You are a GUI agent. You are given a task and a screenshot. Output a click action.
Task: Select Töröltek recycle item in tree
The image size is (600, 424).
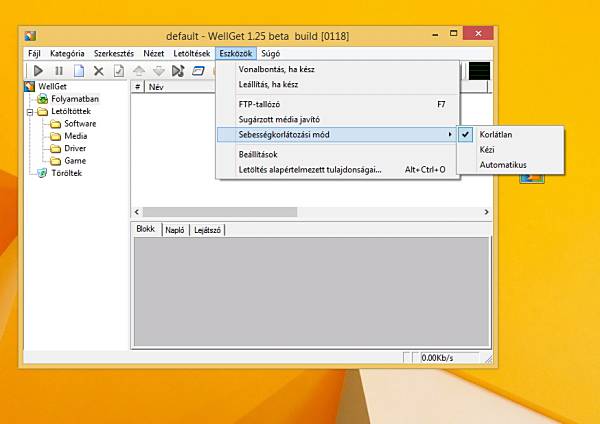[x=67, y=173]
